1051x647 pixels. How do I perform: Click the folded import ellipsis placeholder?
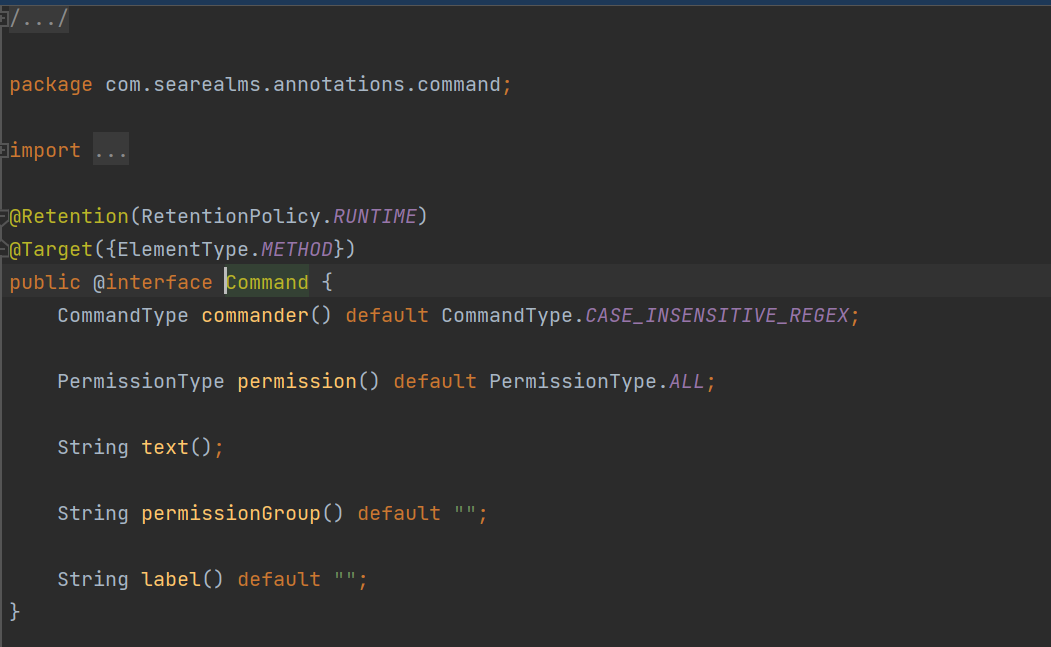(x=110, y=151)
